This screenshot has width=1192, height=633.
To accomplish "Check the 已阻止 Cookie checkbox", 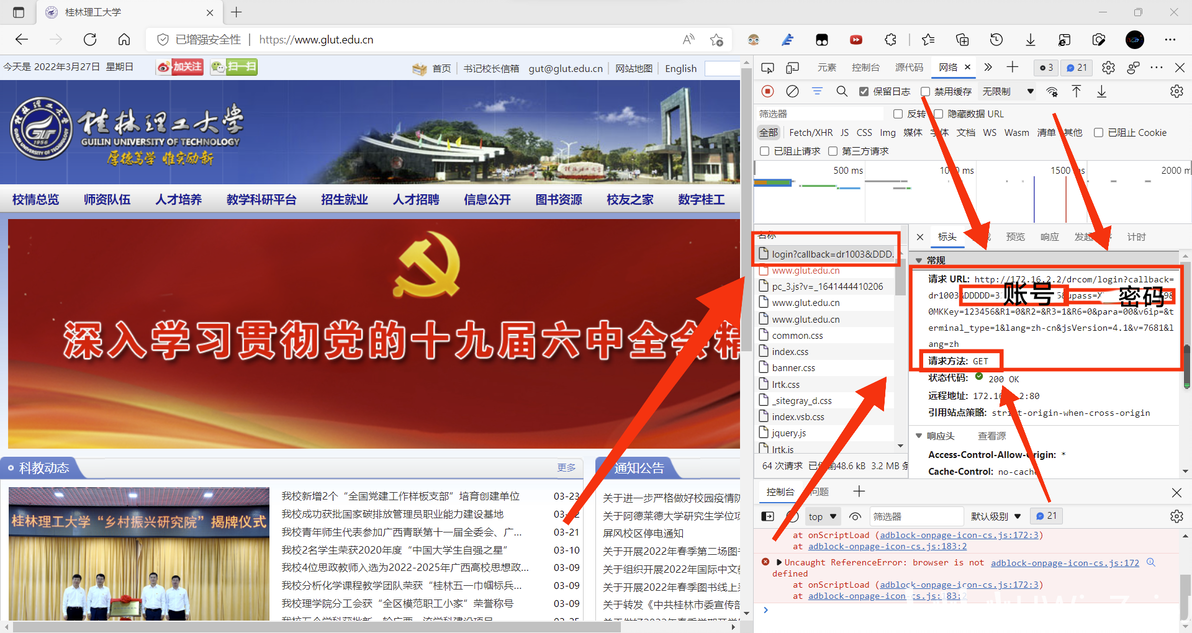I will (1098, 132).
